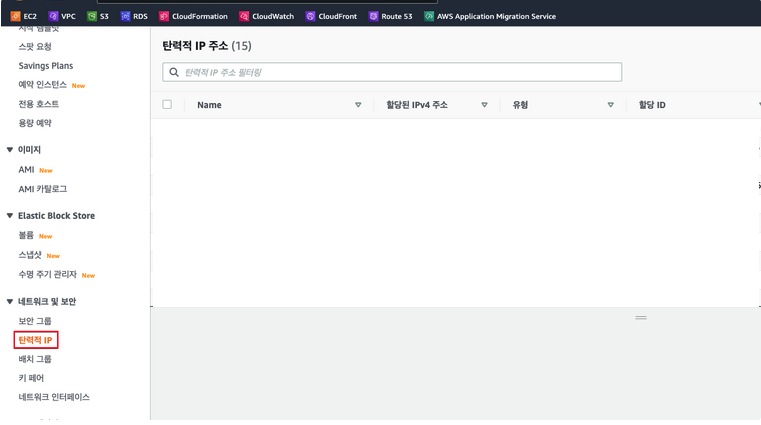Collapse the Elastic Block Store section

coord(10,216)
